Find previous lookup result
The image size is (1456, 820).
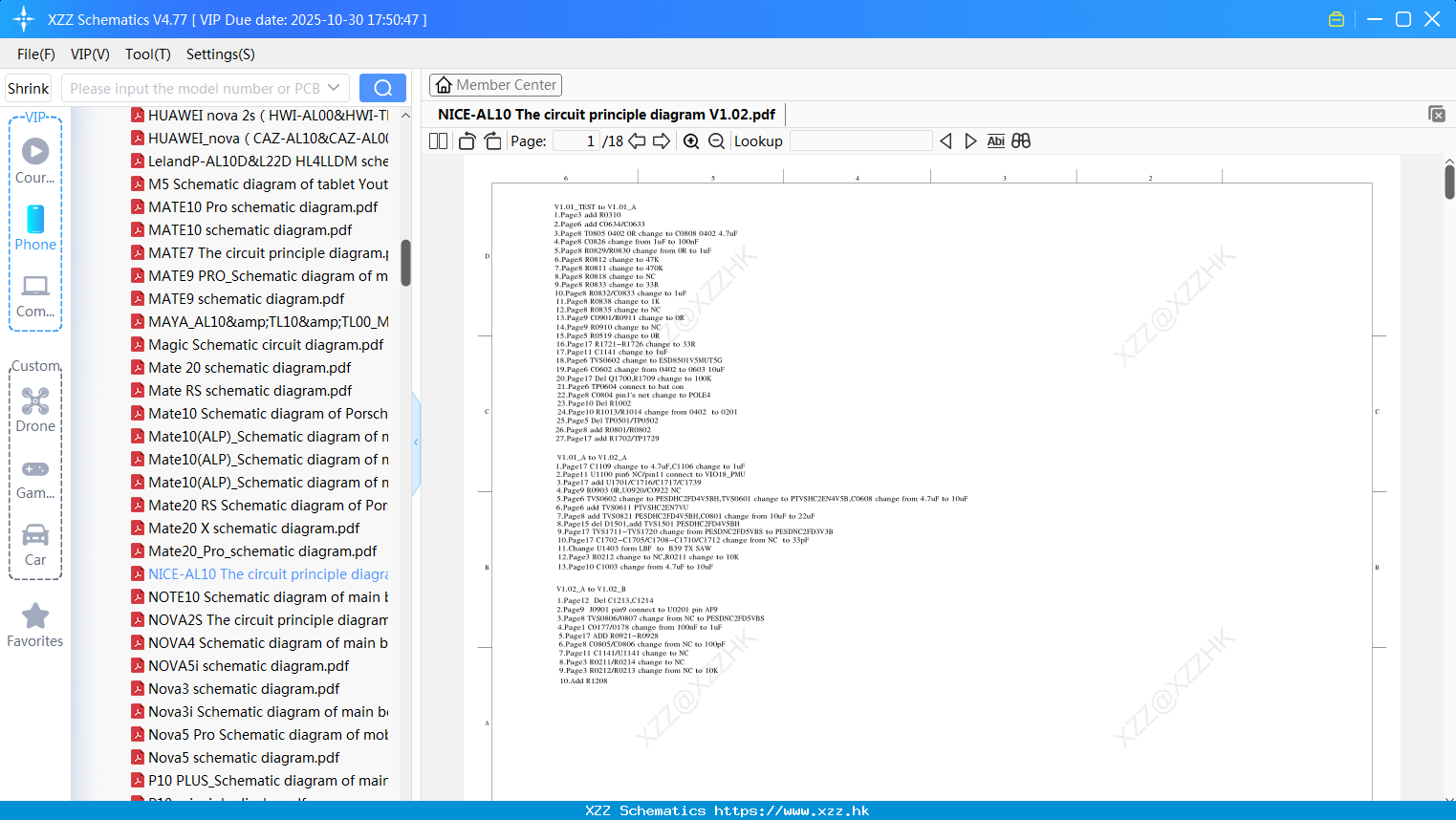pos(945,141)
